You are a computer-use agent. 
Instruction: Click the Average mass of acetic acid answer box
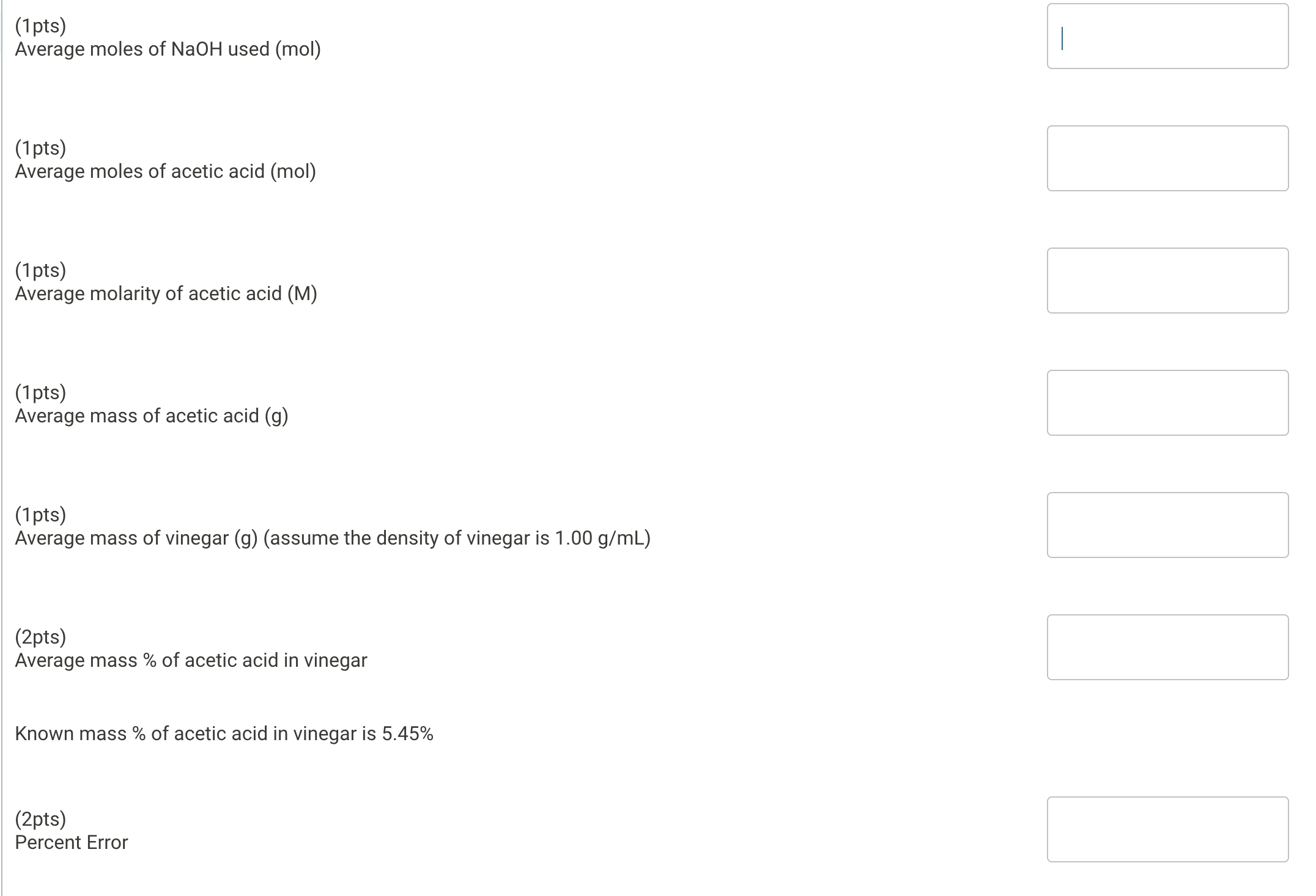tap(1167, 402)
